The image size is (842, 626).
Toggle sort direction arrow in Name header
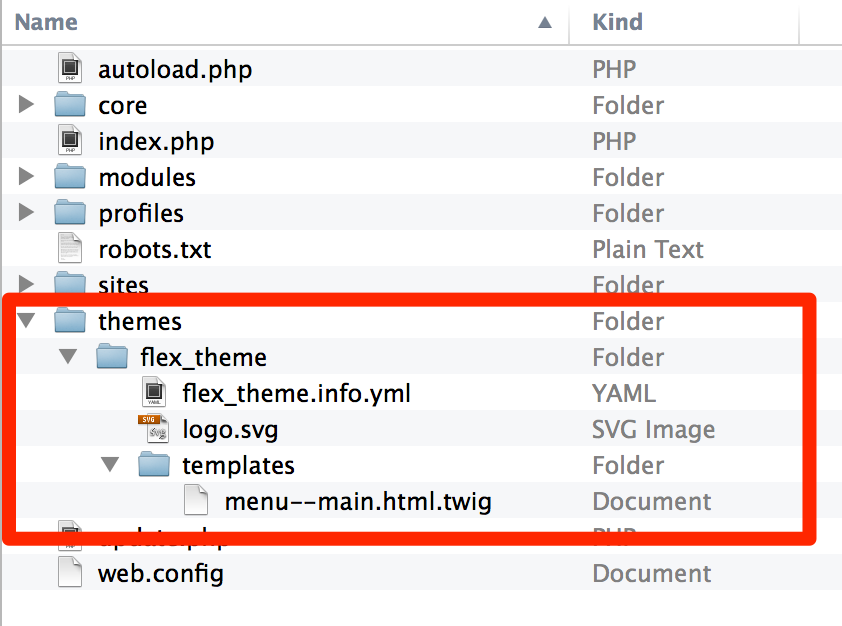click(545, 22)
